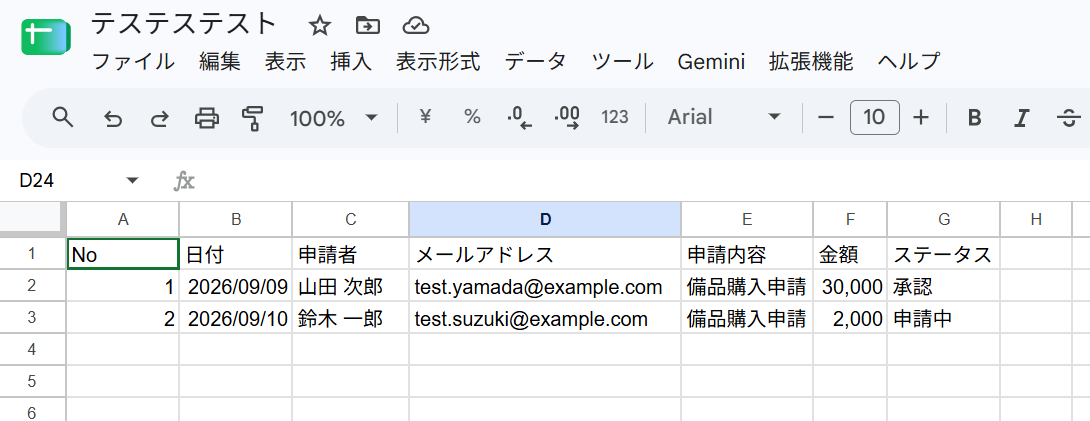Undo the last action

[x=113, y=119]
